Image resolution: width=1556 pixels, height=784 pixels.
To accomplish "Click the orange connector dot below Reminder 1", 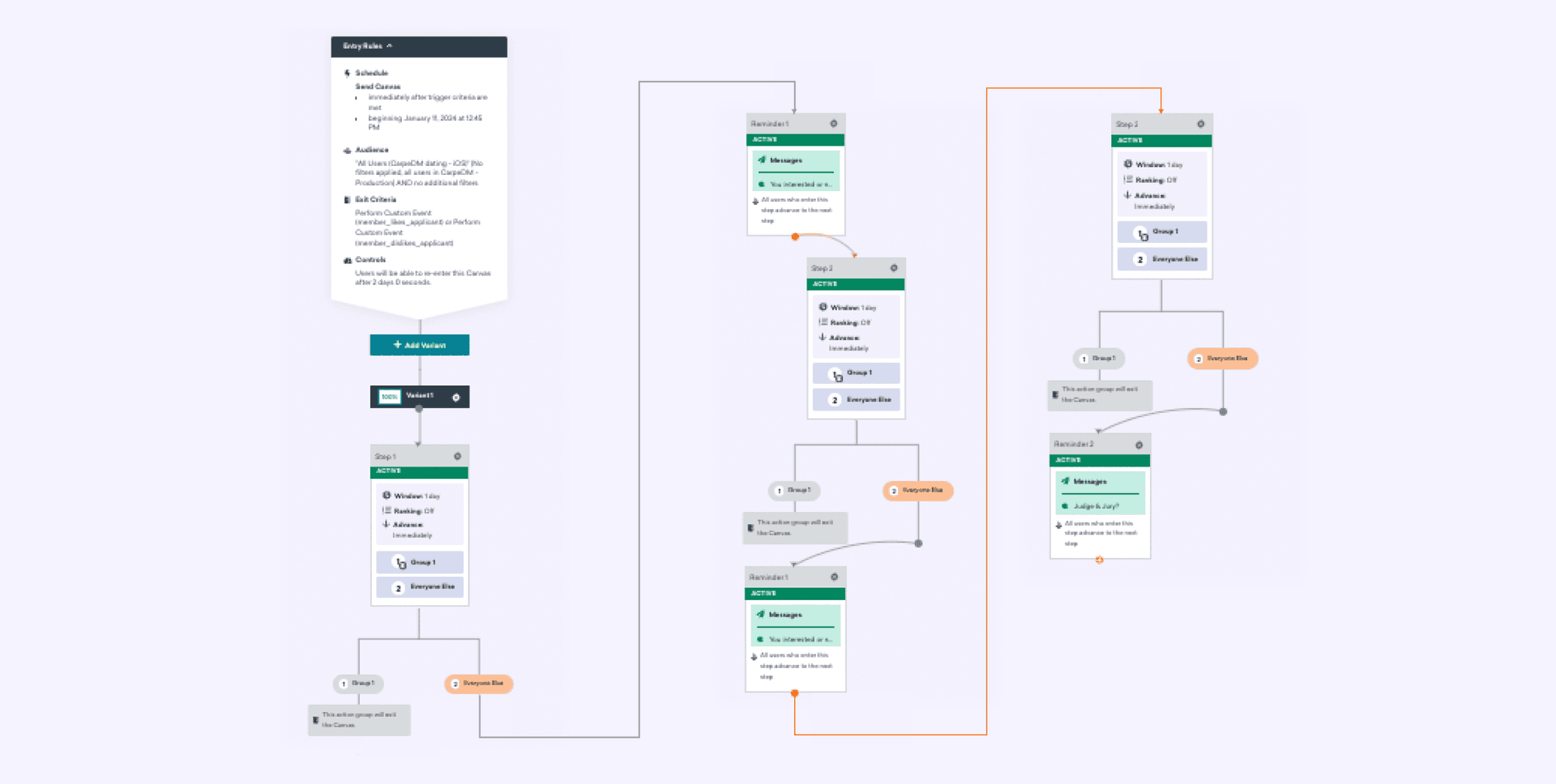I will pos(796,236).
